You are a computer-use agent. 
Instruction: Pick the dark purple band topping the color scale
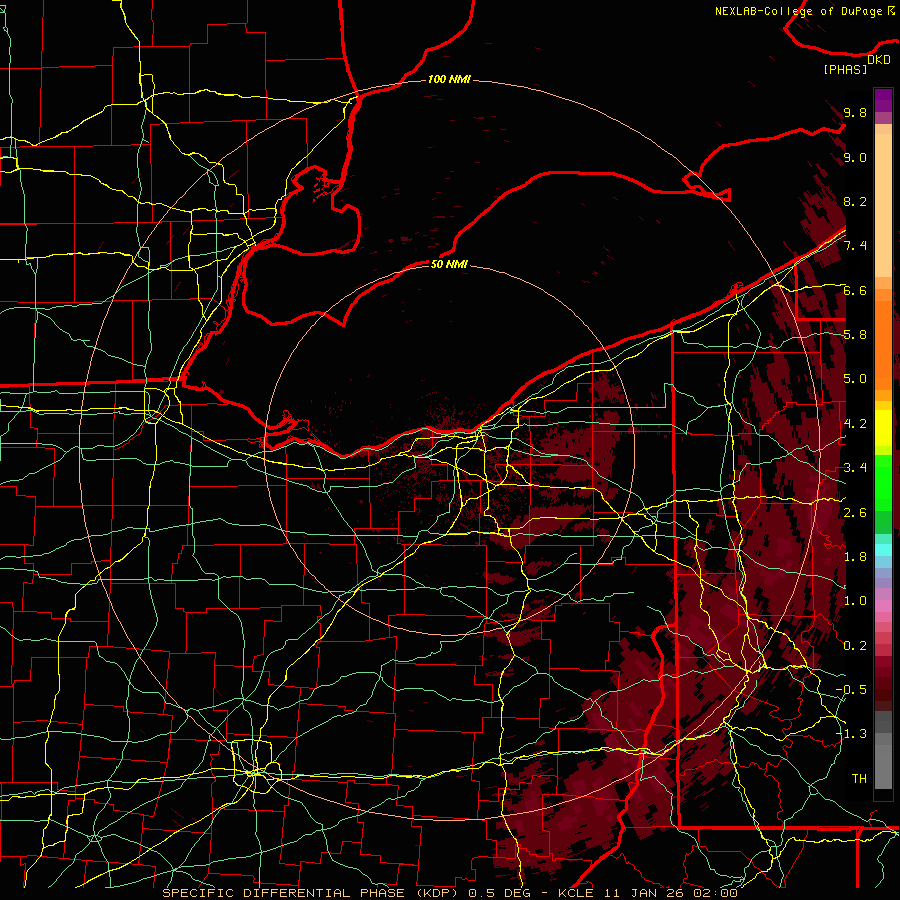click(883, 100)
